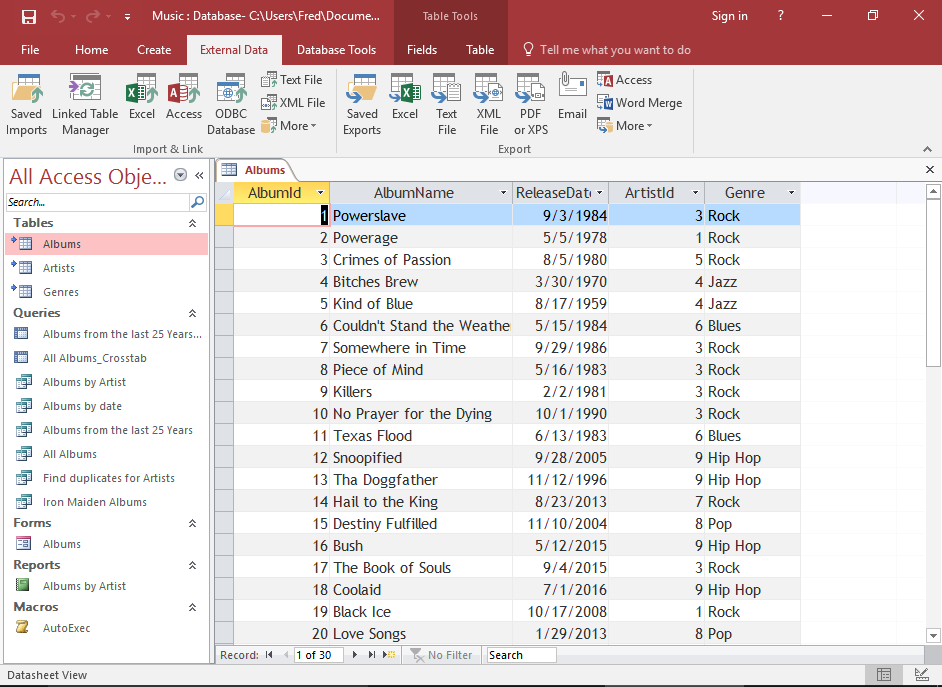Open the Linked Table Manager
This screenshot has height=687, width=942.
[84, 103]
